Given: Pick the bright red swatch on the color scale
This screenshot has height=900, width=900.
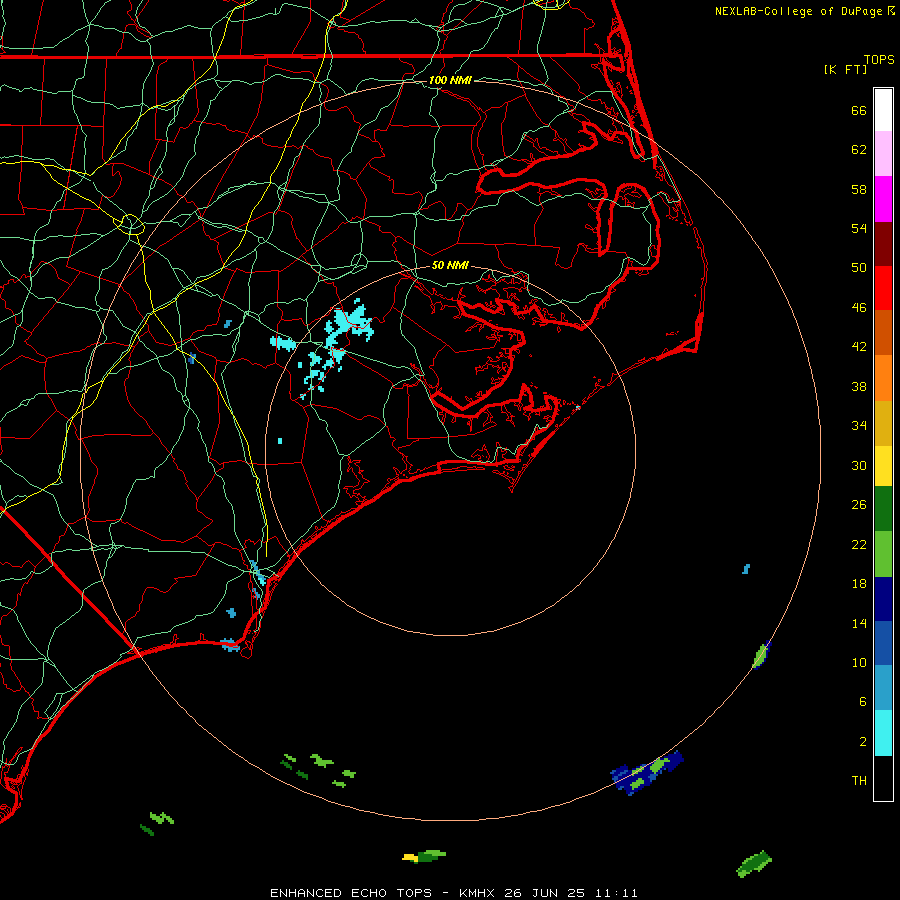Looking at the screenshot, I should pos(883,288).
